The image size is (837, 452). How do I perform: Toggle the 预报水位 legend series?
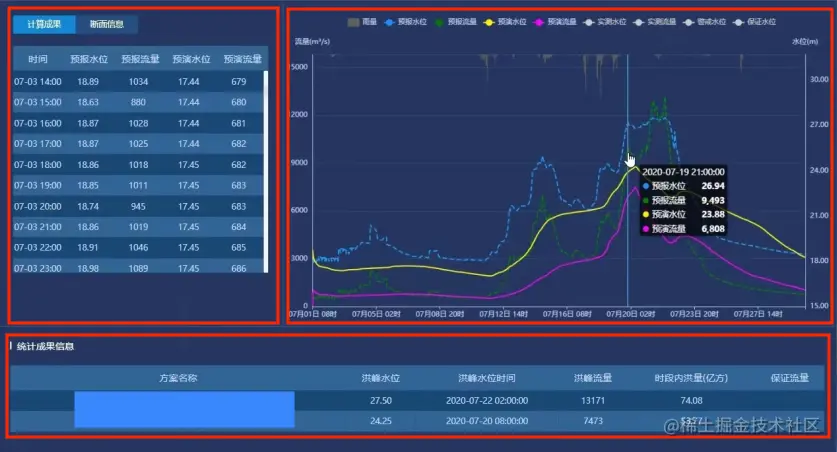pyautogui.click(x=405, y=22)
